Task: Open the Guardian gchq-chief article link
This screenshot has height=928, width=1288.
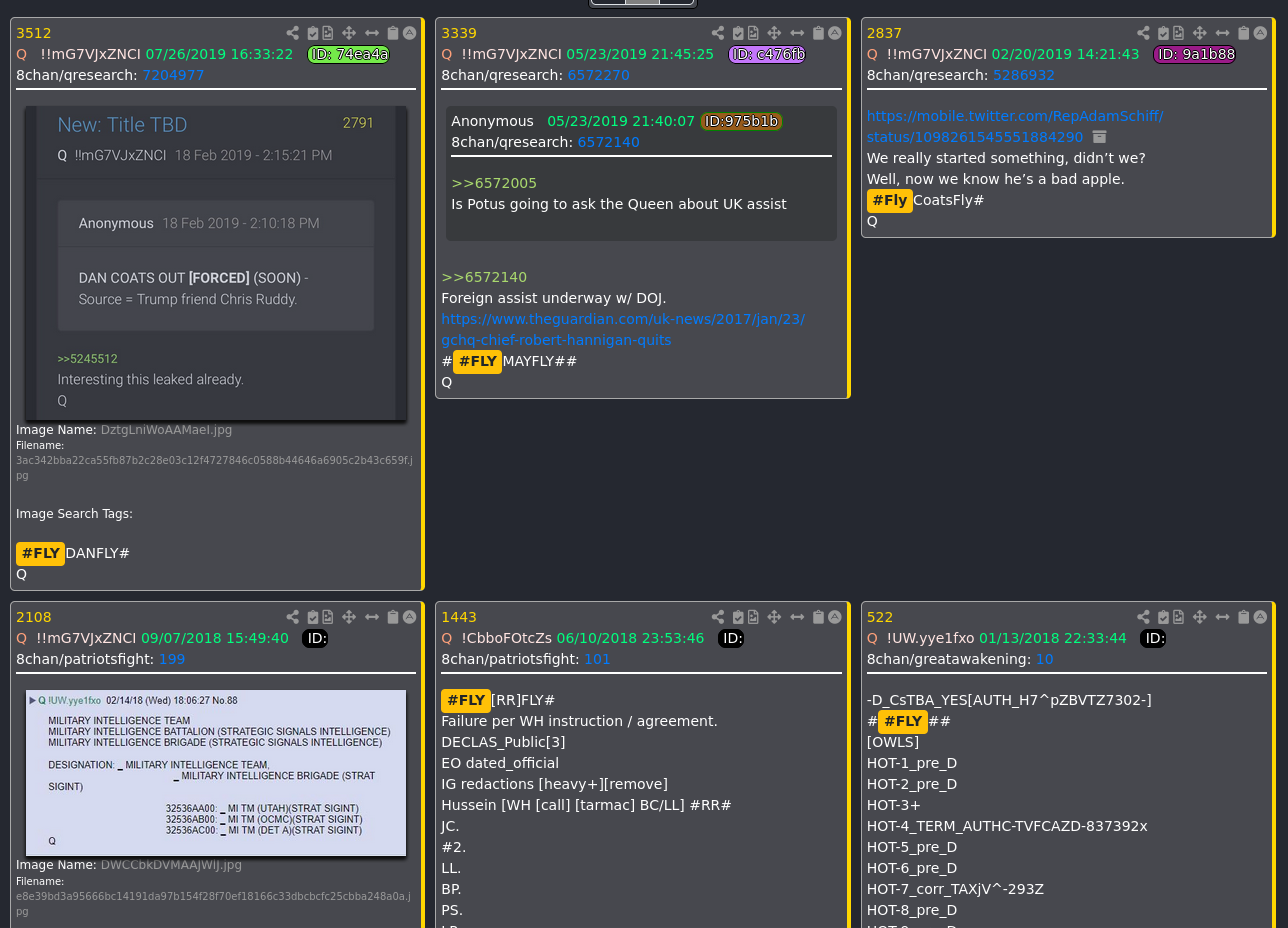Action: pos(623,329)
